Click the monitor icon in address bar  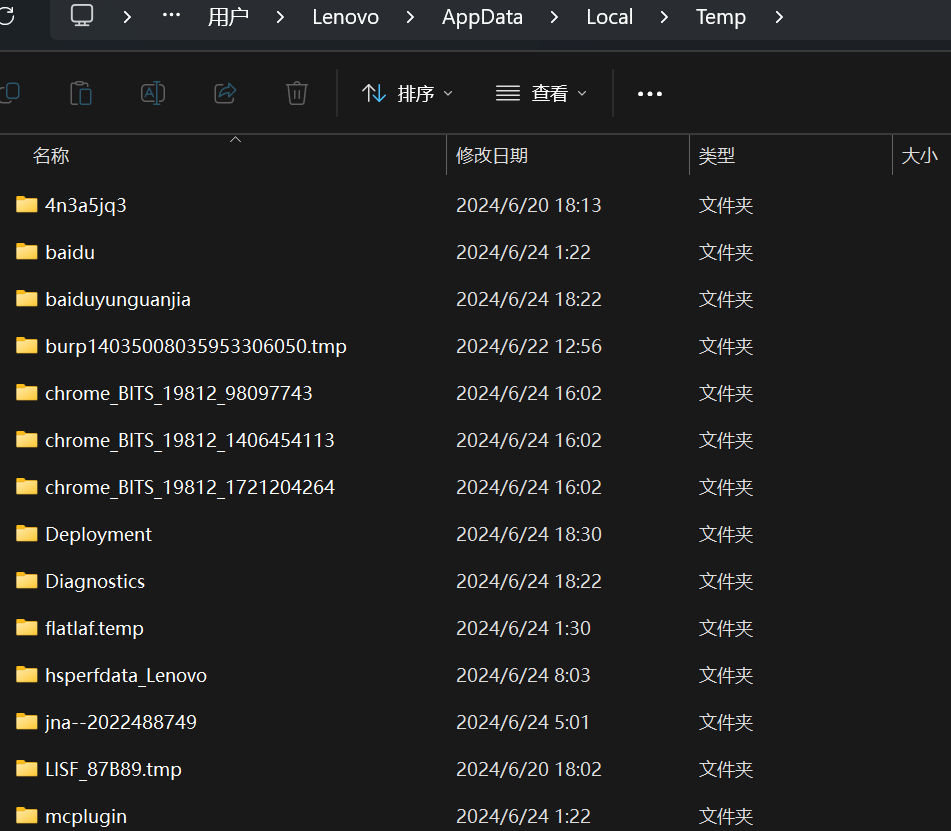pyautogui.click(x=82, y=16)
